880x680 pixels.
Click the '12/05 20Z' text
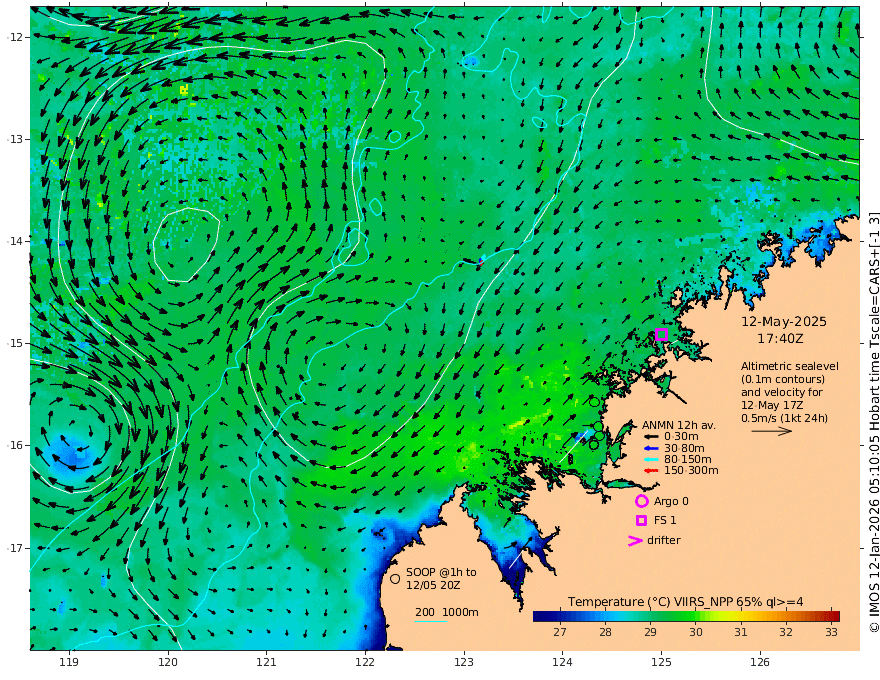point(434,585)
